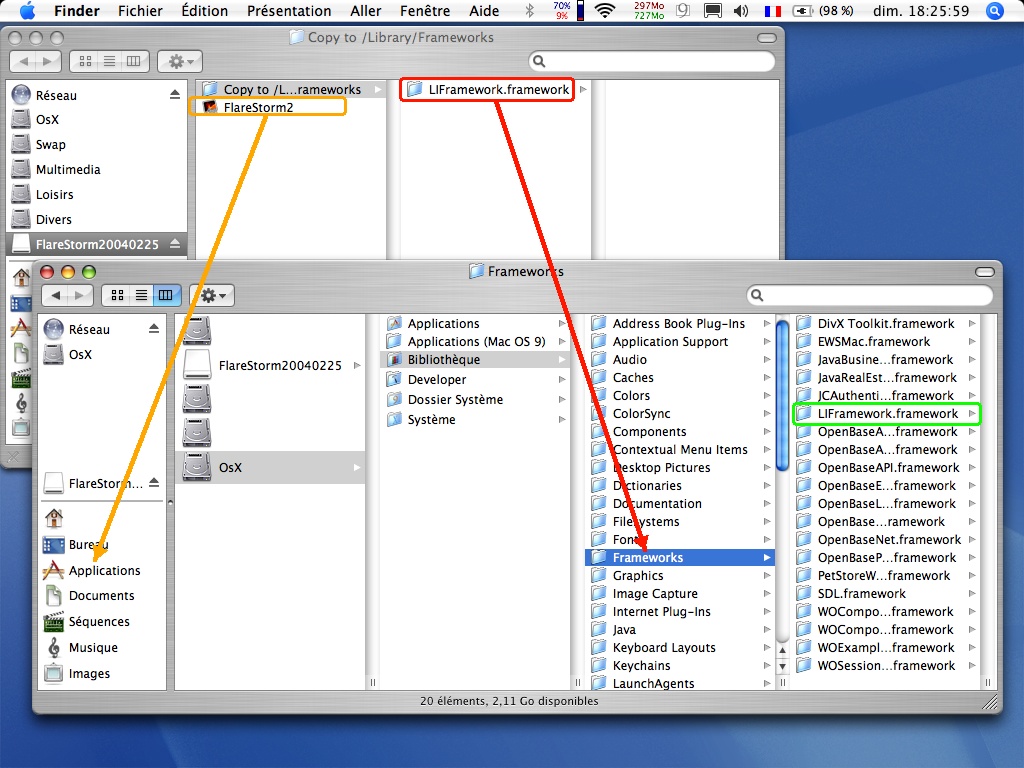Screen dimensions: 1024x768
Task: Expand Dossier Système folder arrow
Action: coord(562,400)
